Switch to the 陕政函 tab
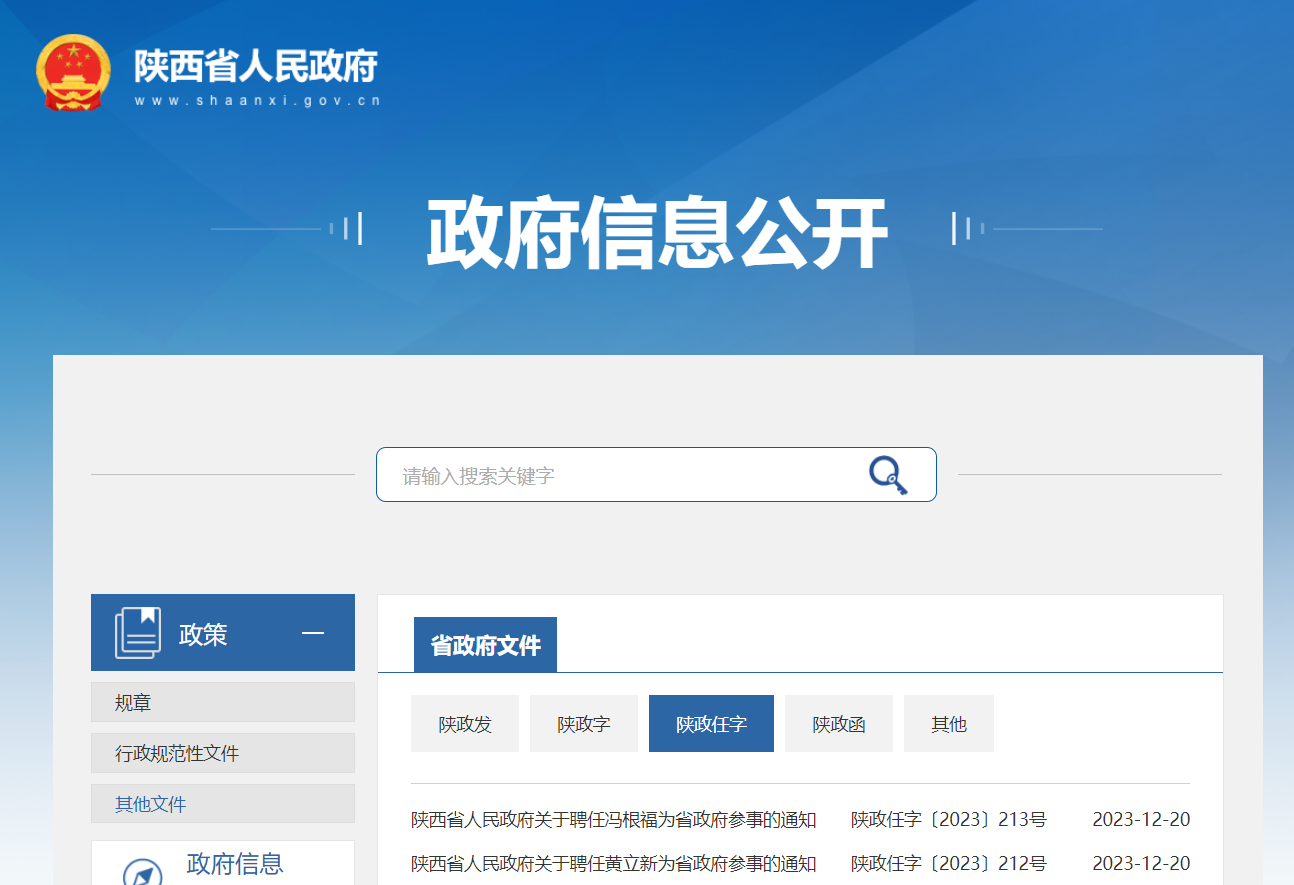The height and width of the screenshot is (885, 1294). point(839,724)
